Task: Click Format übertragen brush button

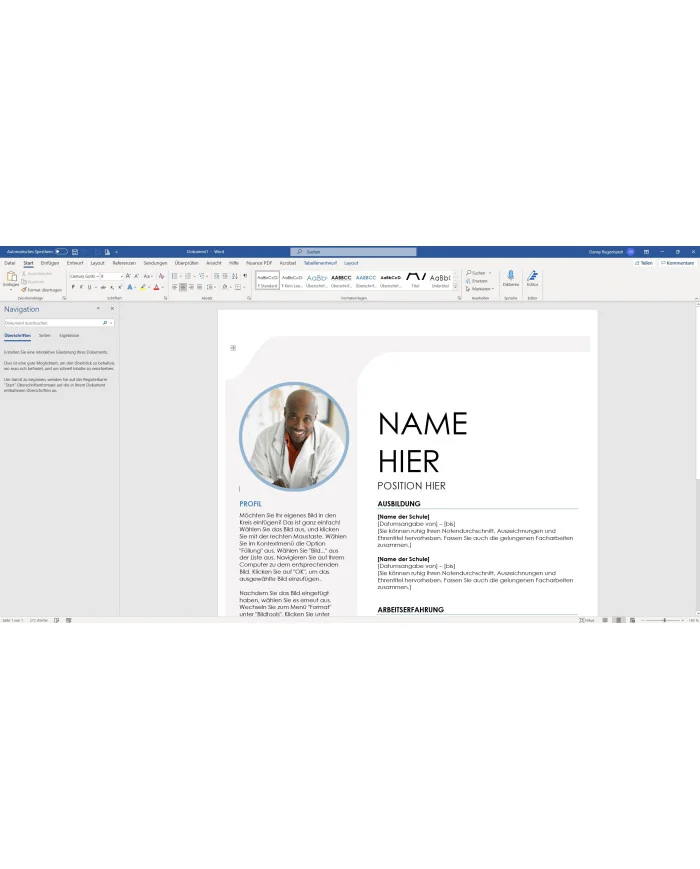Action: point(42,290)
